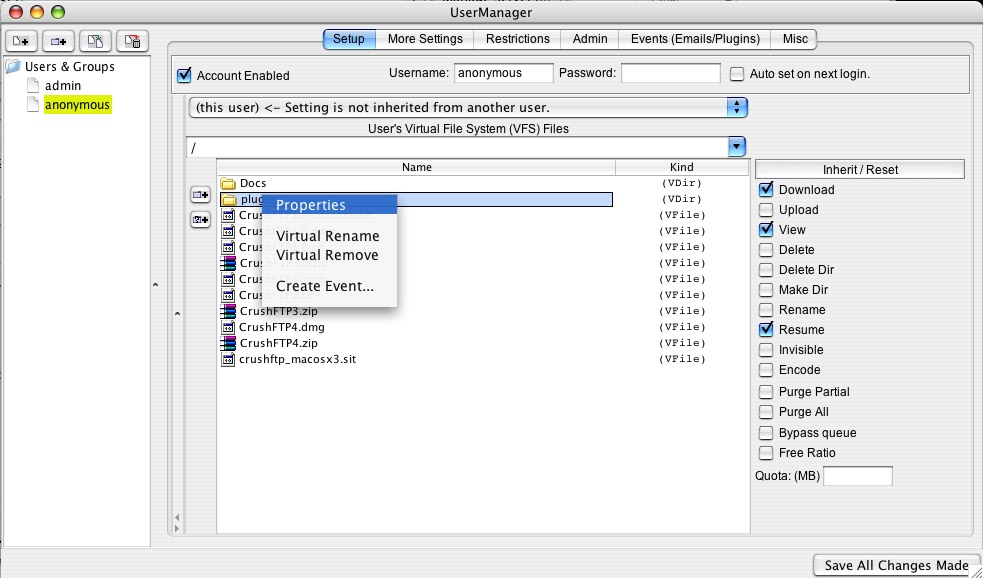The width and height of the screenshot is (983, 578).
Task: Click the delete user trash icon
Action: click(132, 41)
